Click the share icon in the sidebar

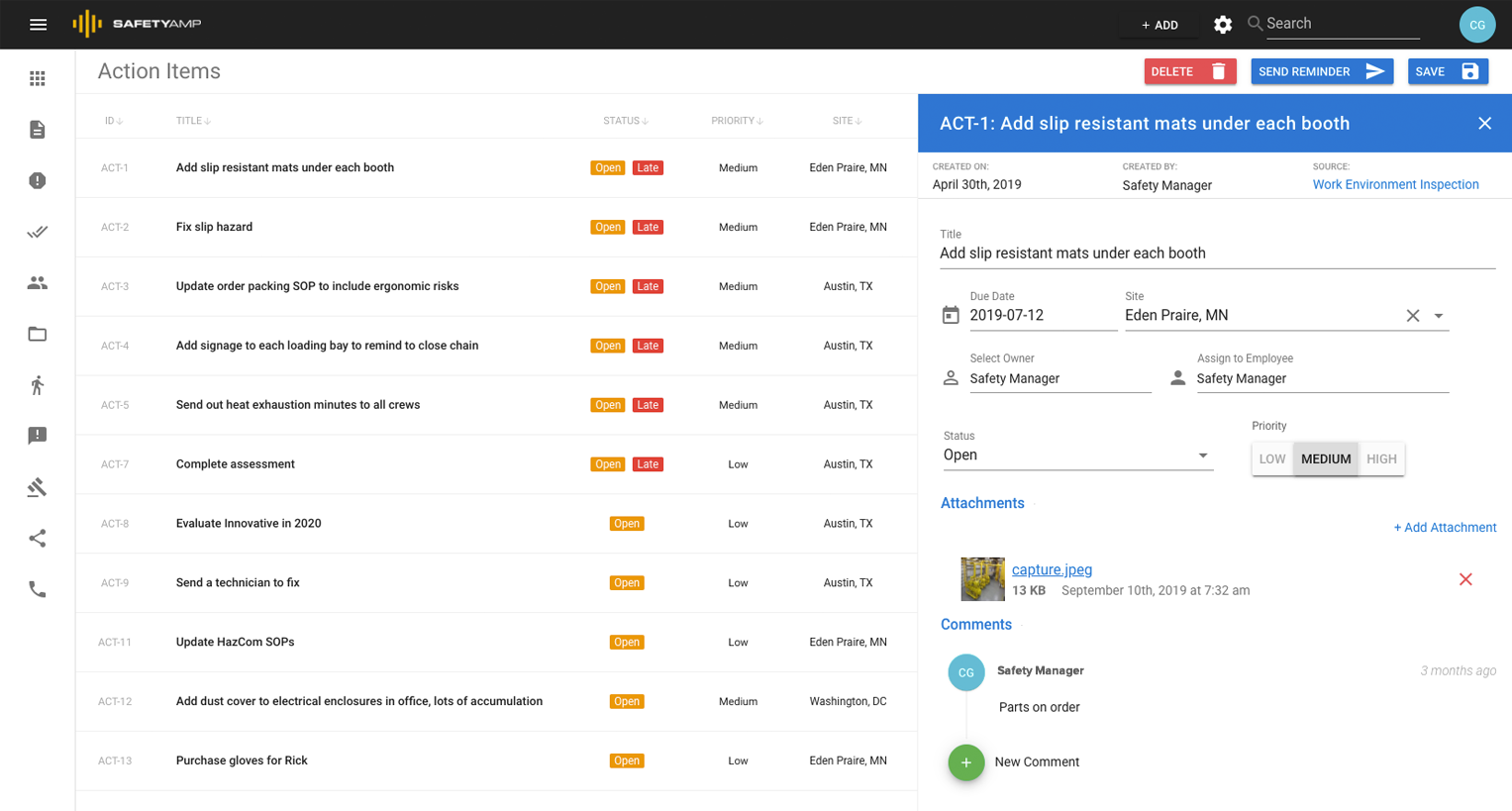click(38, 538)
